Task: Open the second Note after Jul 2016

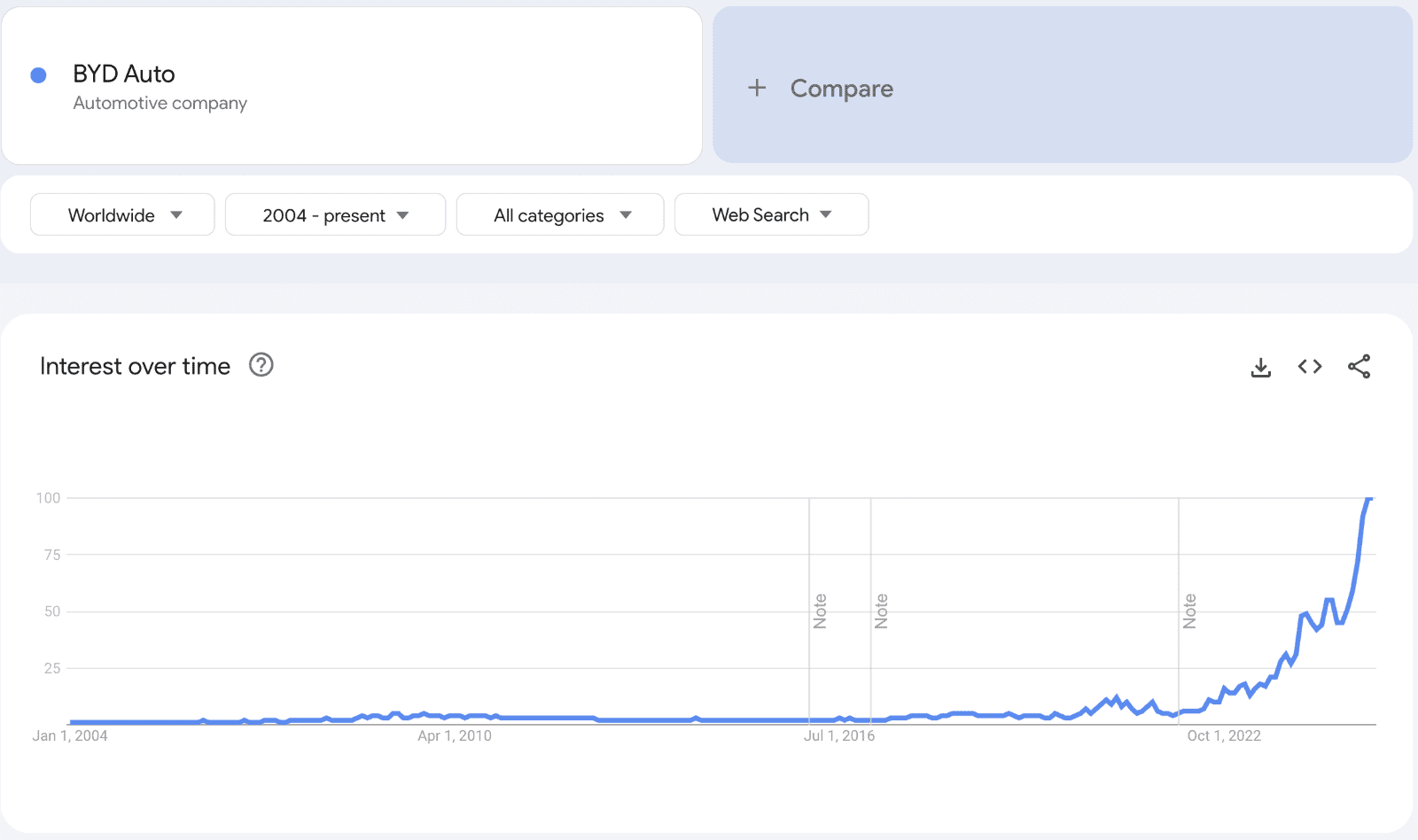Action: pyautogui.click(x=881, y=611)
